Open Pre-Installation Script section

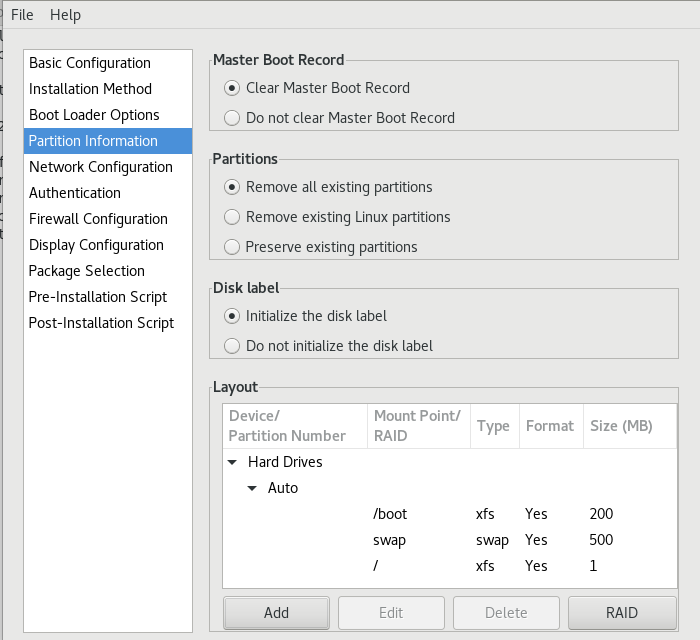pos(108,297)
